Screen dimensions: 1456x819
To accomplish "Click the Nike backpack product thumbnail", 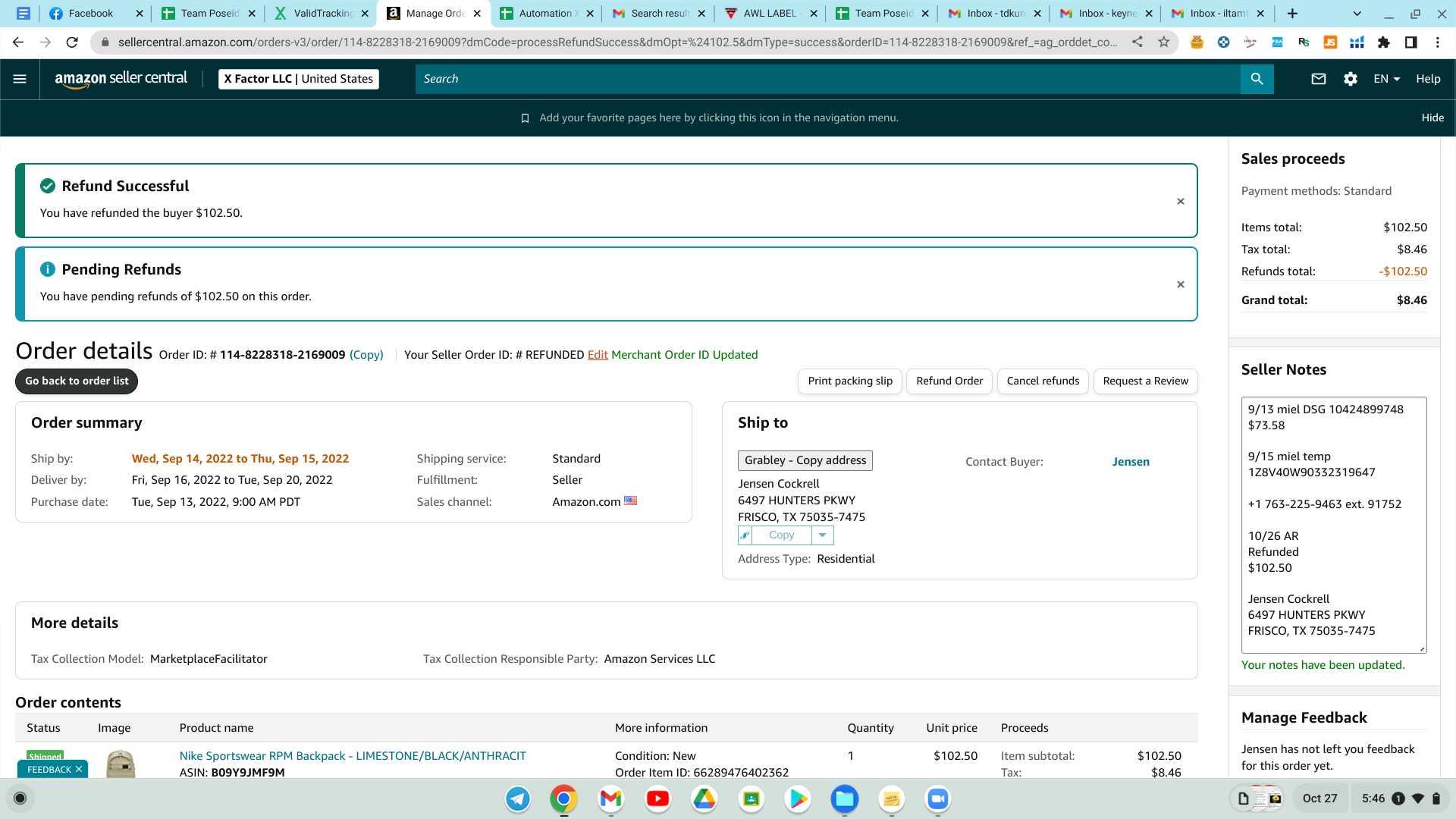I will 121,764.
